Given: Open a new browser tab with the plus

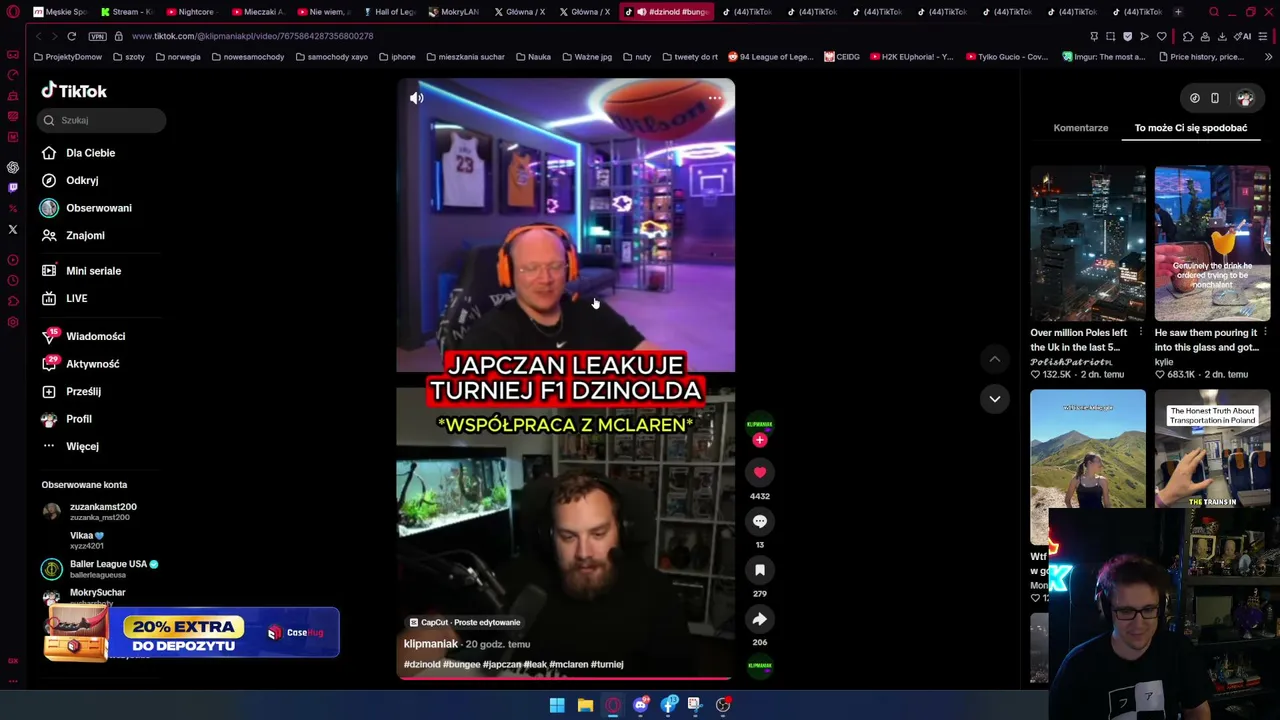Looking at the screenshot, I should point(1178,12).
